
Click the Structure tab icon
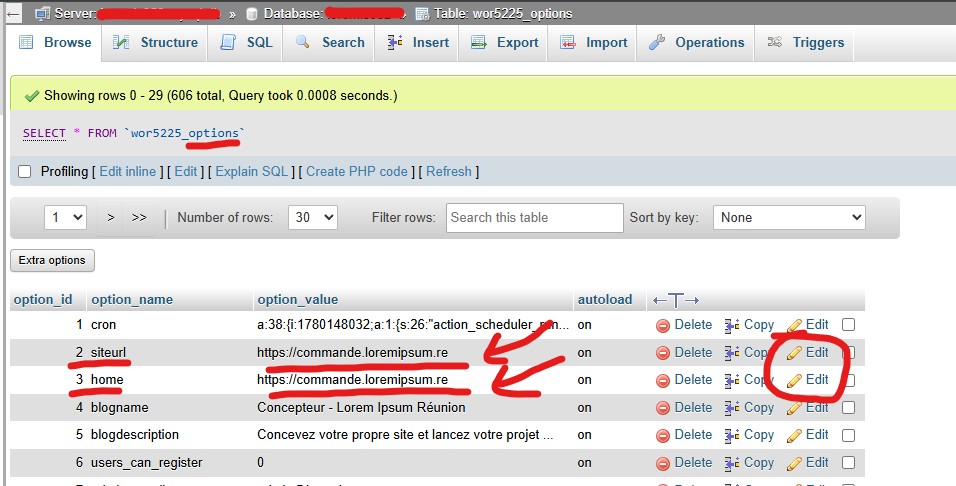tap(121, 42)
